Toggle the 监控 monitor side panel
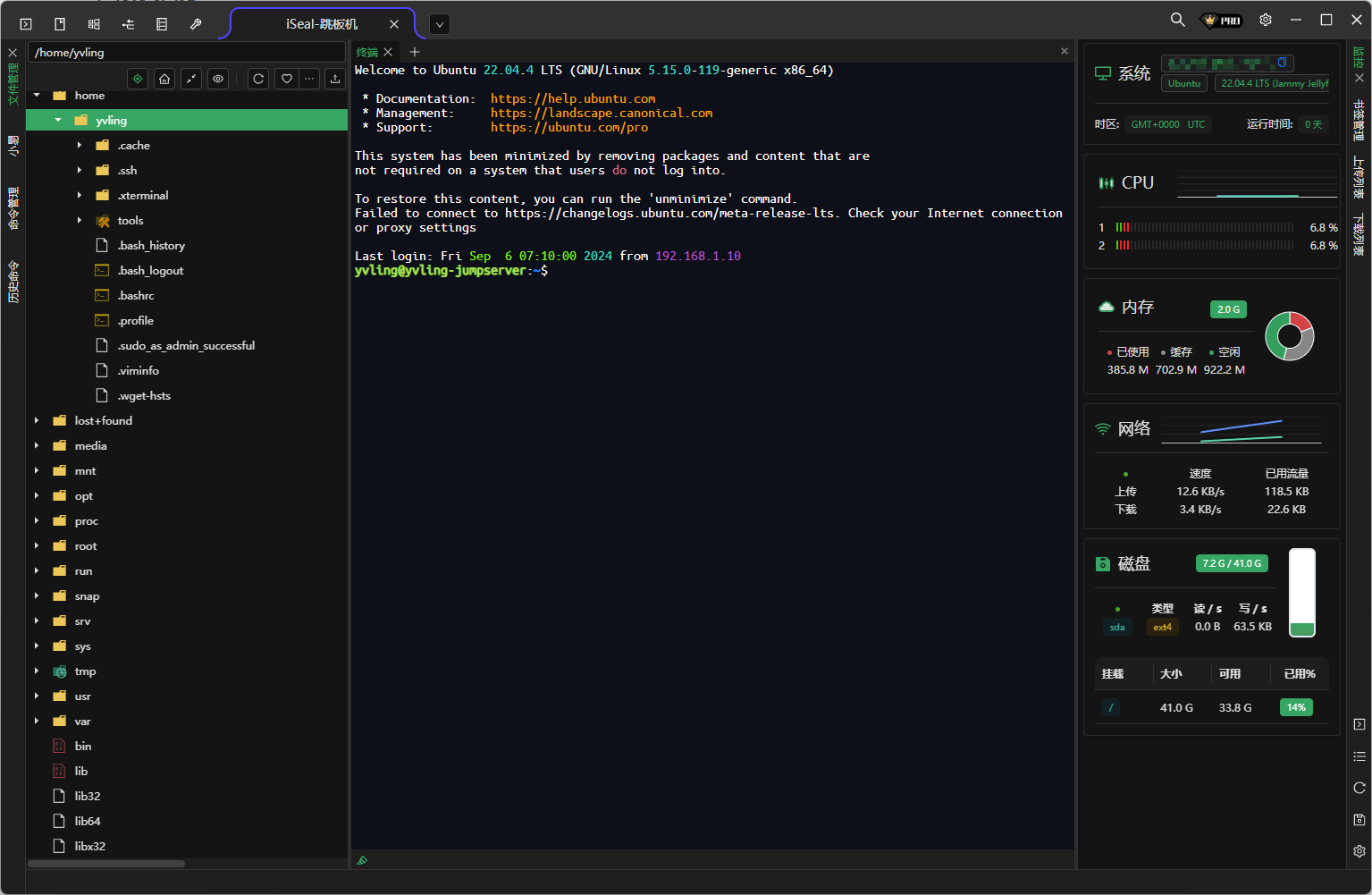Screen dimensions: 1372x895 coord(1359,58)
